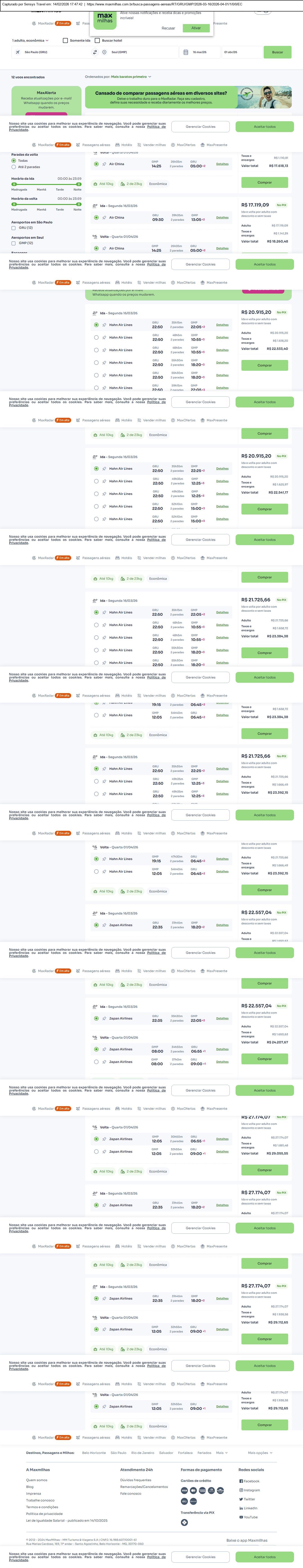Viewport: 303px width, 1568px height.
Task: Click the YouTube icon in footer
Action: pyautogui.click(x=241, y=1517)
